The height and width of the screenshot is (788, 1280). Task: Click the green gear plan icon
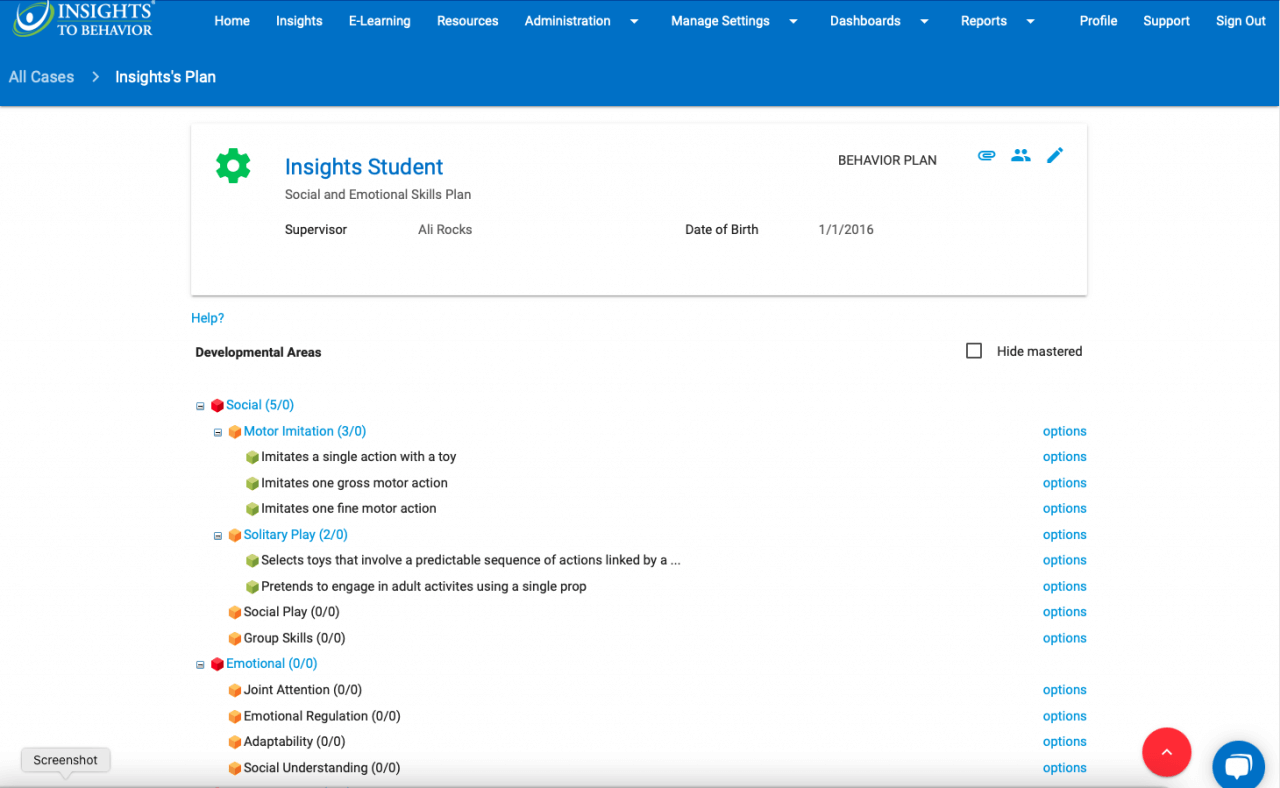point(233,165)
